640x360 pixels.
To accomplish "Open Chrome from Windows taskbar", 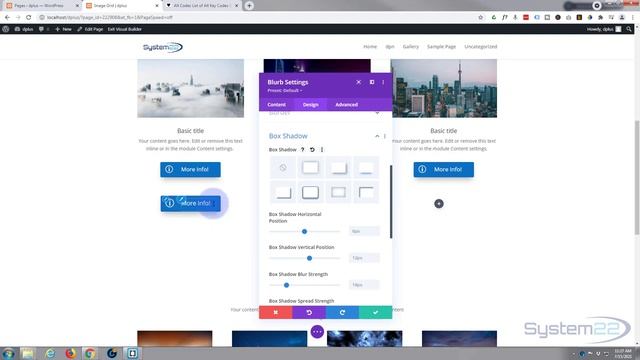I will 90,353.
